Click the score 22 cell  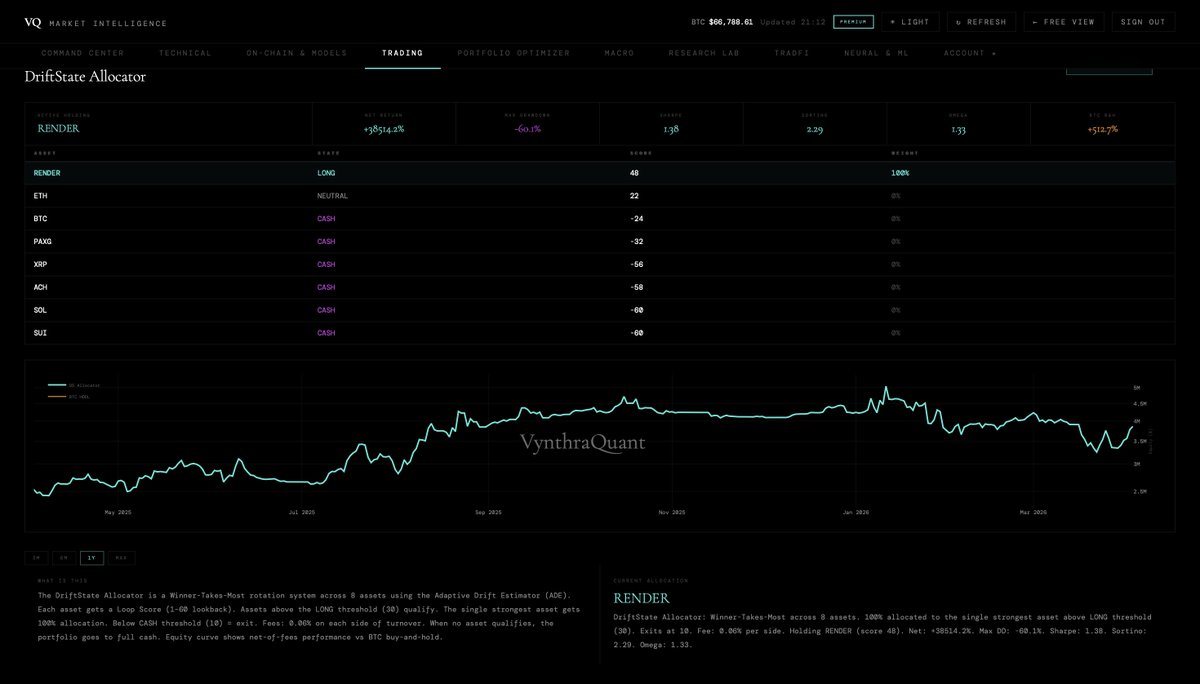(634, 196)
